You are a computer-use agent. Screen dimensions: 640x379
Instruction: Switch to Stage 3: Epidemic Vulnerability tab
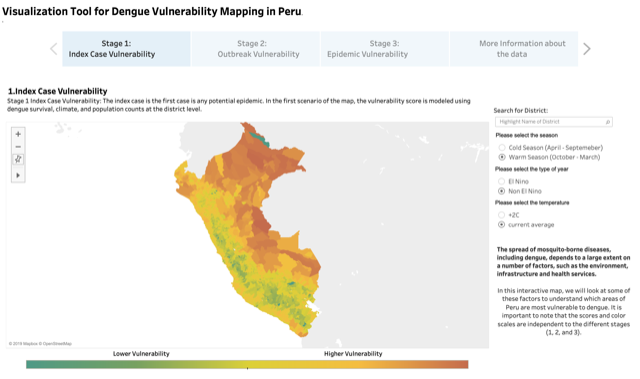point(385,49)
